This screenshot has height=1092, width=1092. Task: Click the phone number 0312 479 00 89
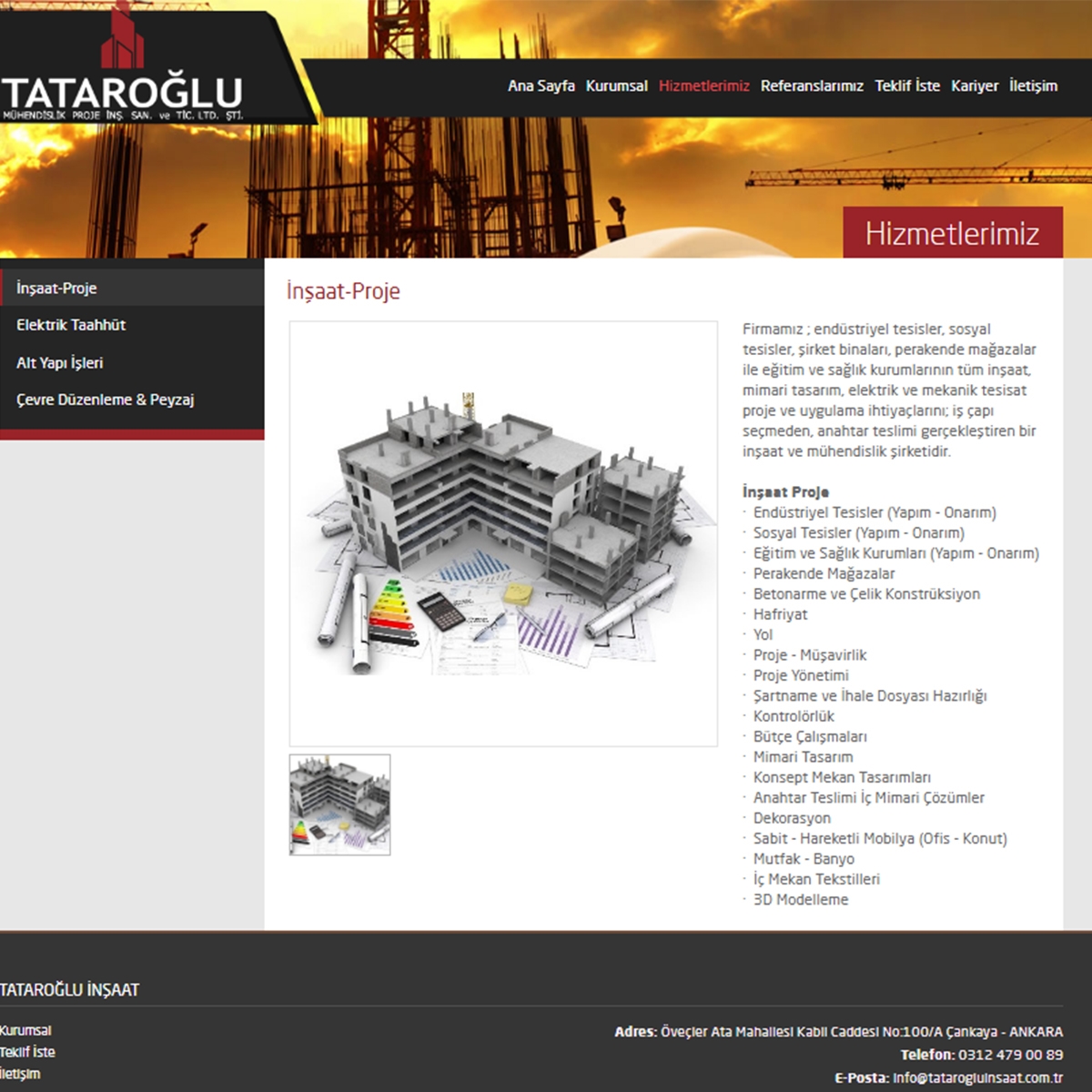click(x=1010, y=1055)
